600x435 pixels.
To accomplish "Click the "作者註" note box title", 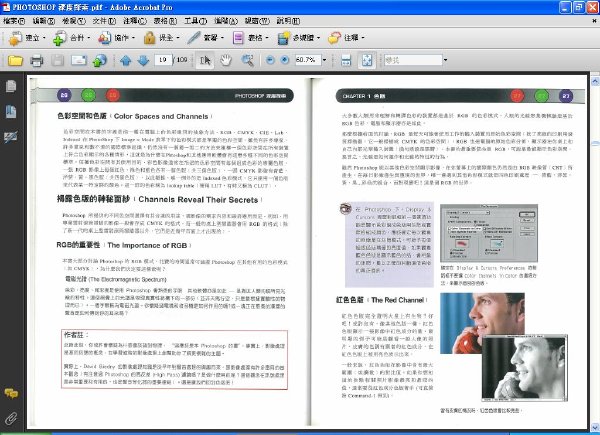I will pos(76,335).
